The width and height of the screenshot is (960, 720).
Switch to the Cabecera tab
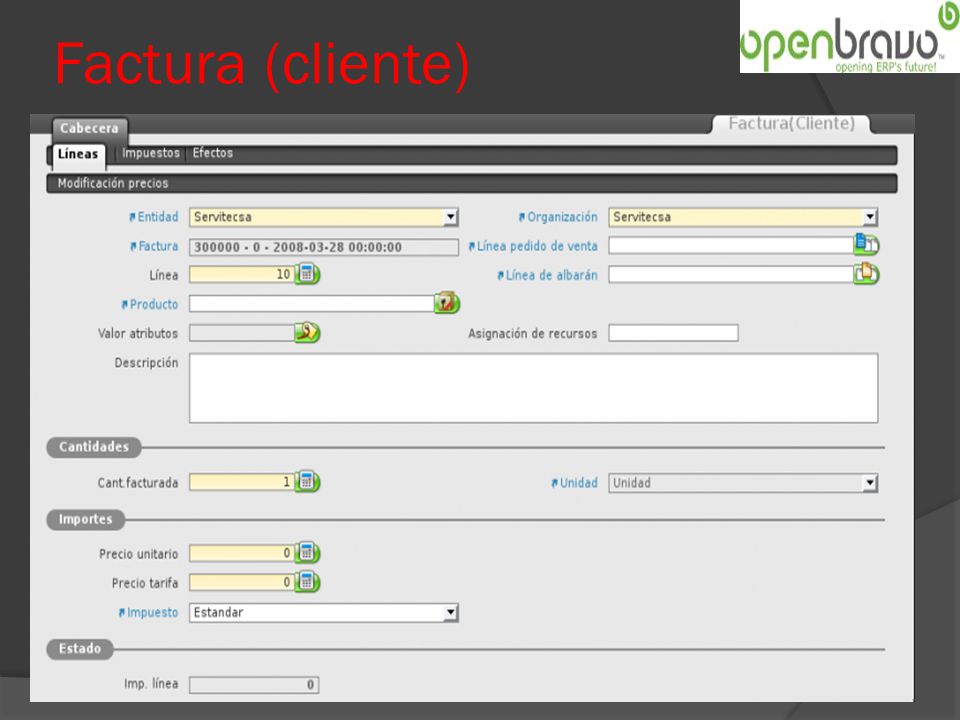(89, 128)
